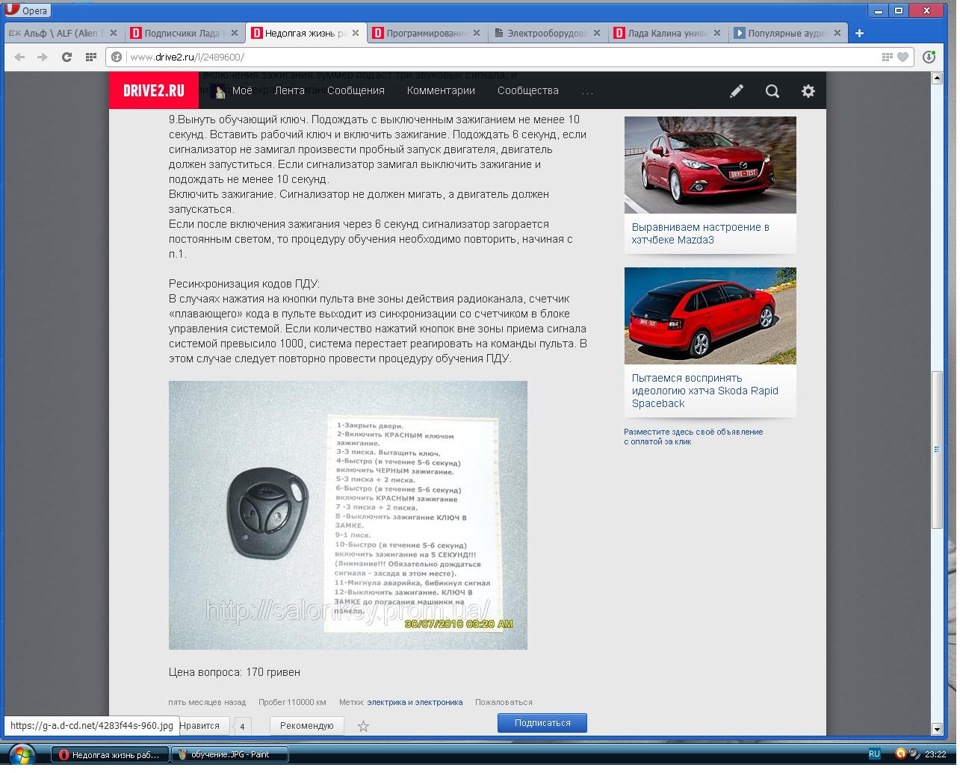Open Speed Dial grid icon

tap(91, 57)
